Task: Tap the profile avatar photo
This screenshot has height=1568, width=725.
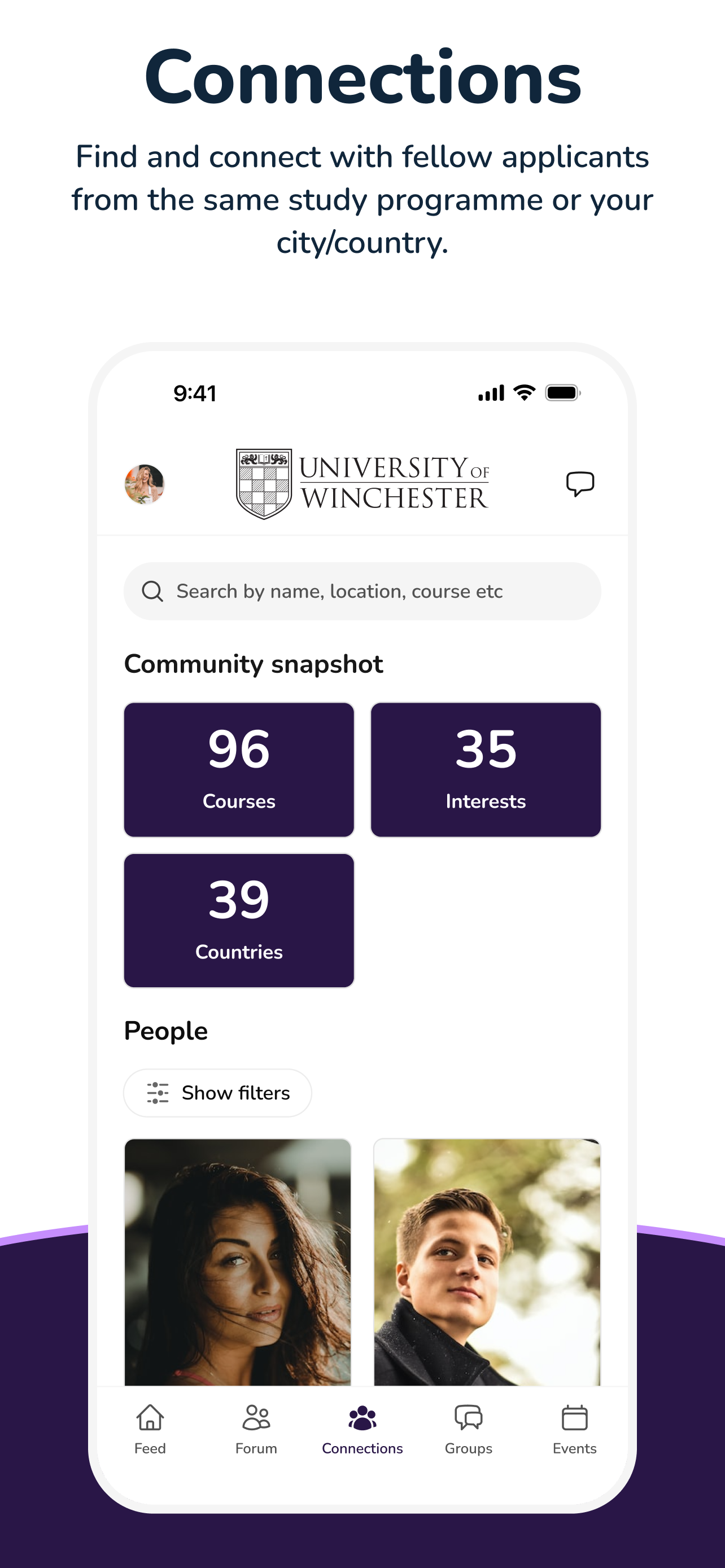Action: coord(145,484)
